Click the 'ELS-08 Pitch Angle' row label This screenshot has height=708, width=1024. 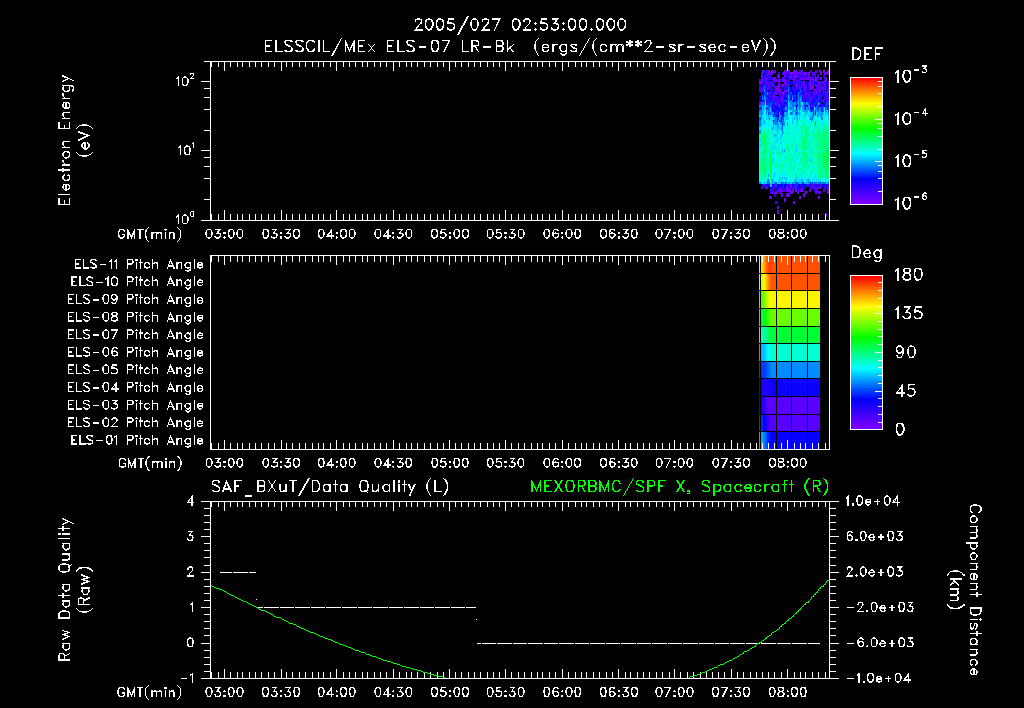135,317
